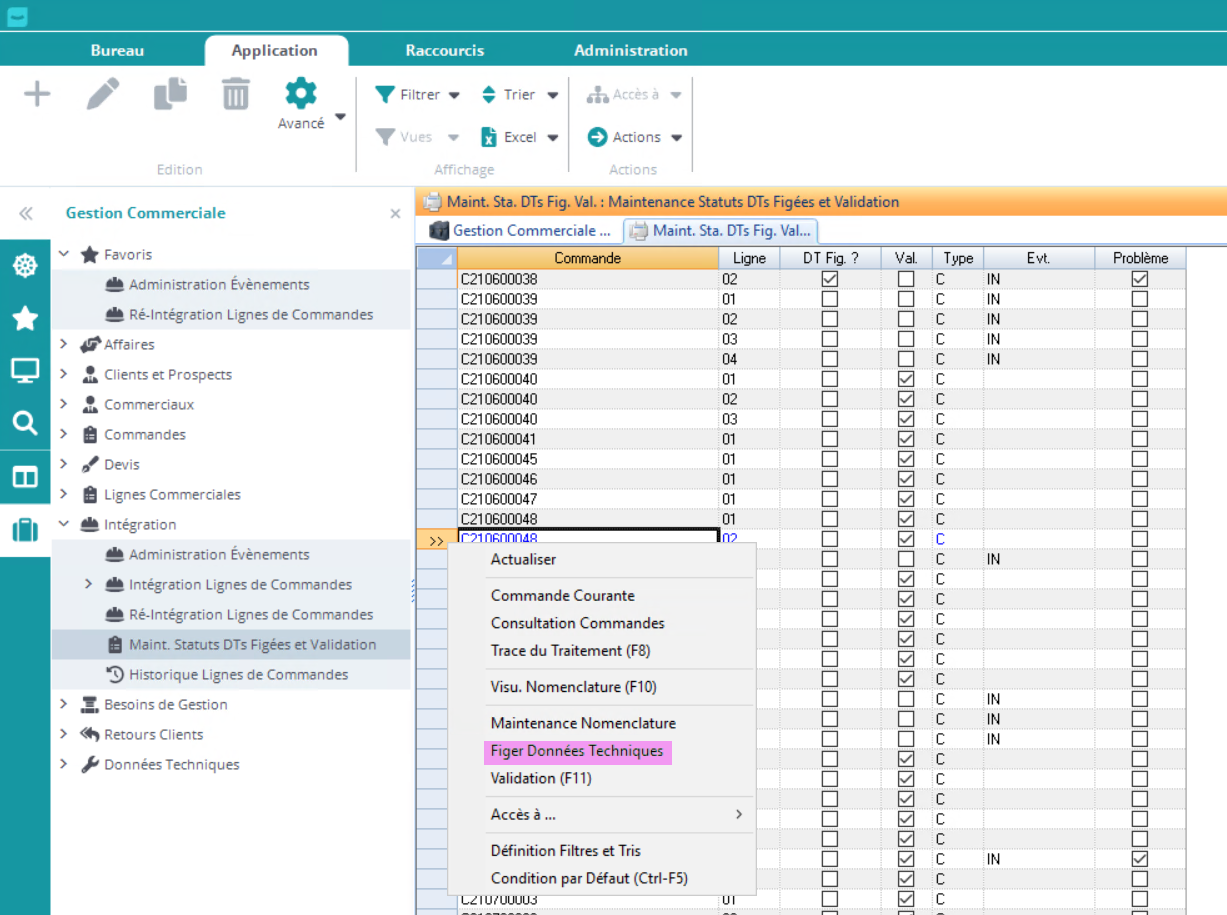Image resolution: width=1227 pixels, height=915 pixels.
Task: Select Figer Données Techniques from context menu
Action: tap(576, 751)
